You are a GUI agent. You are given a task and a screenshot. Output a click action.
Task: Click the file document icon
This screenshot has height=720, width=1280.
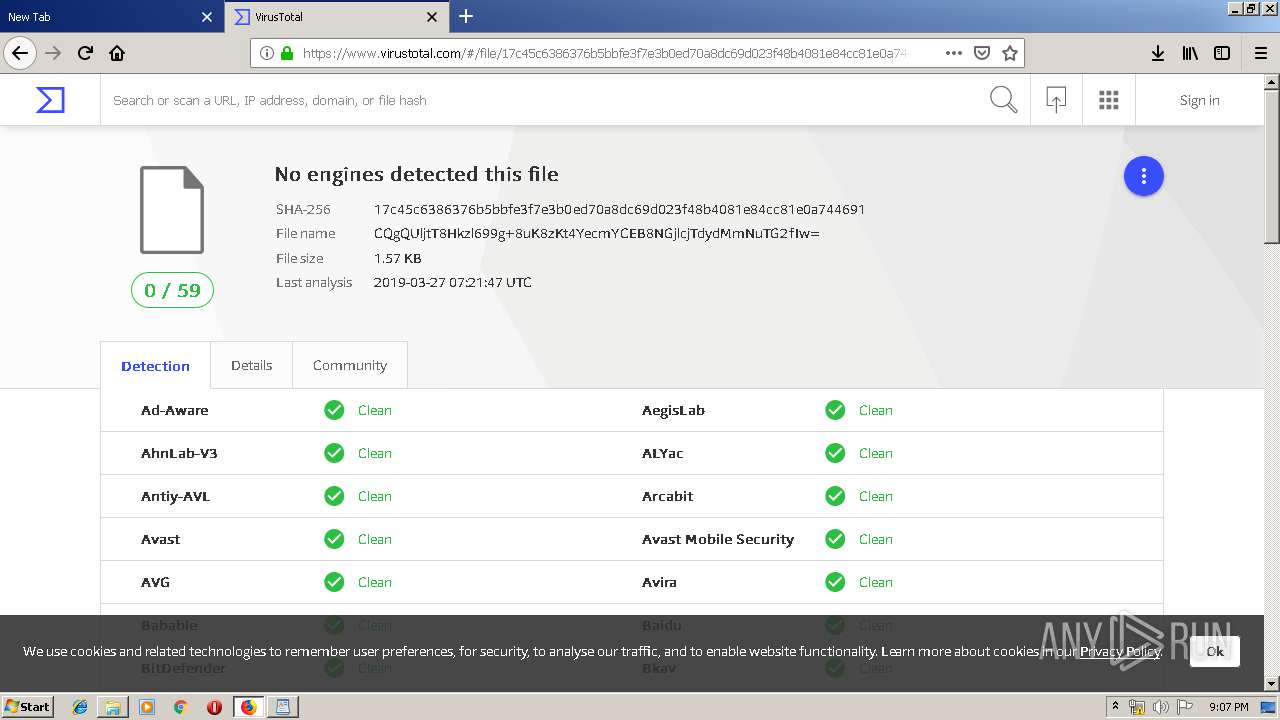172,210
